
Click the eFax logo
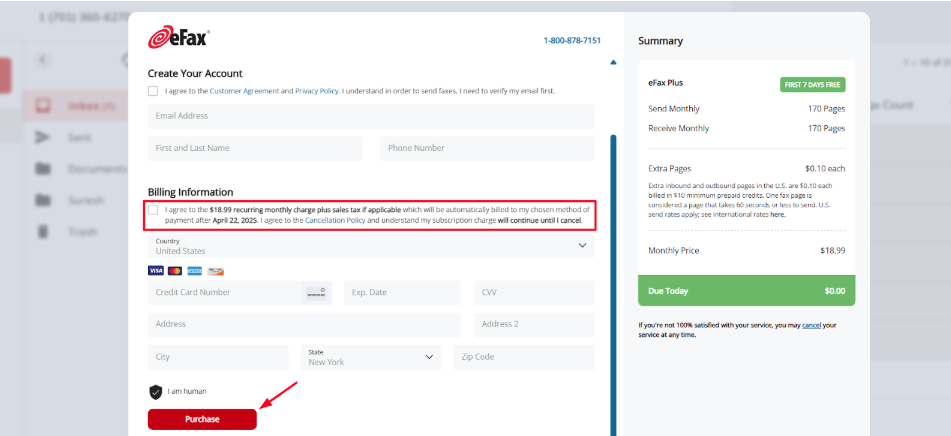pyautogui.click(x=179, y=37)
